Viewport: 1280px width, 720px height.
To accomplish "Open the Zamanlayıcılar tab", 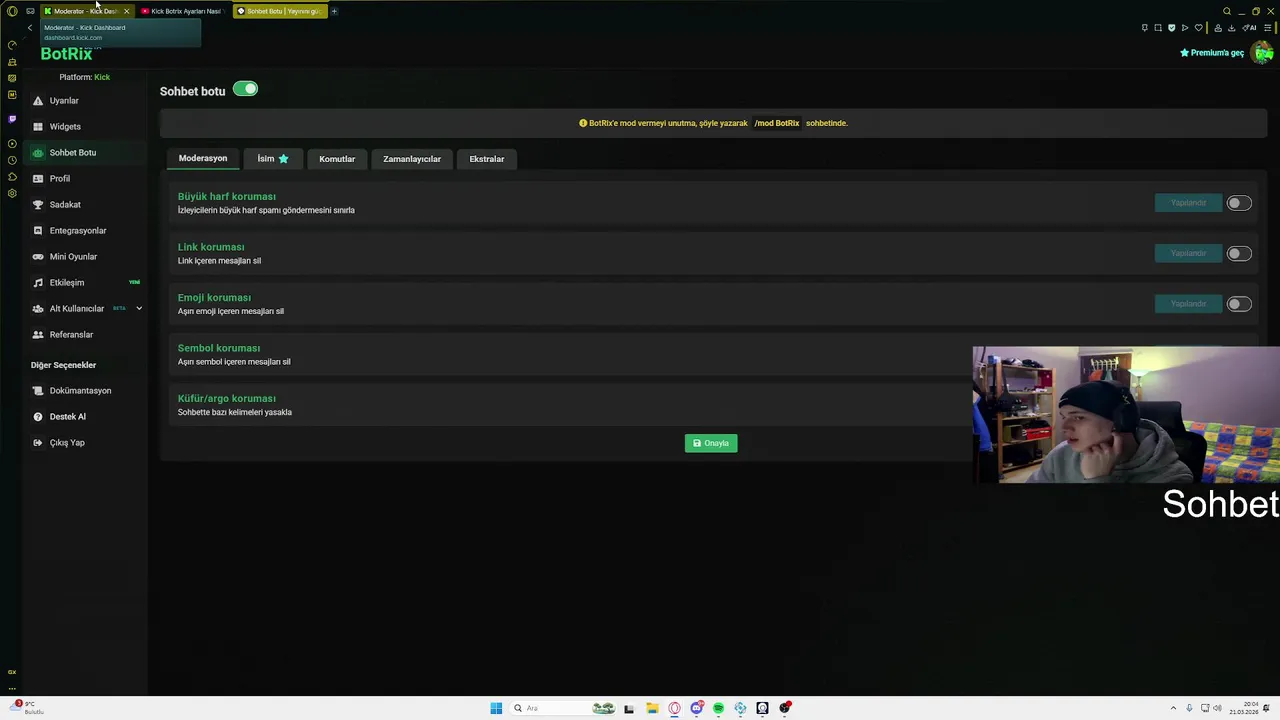I will click(412, 159).
